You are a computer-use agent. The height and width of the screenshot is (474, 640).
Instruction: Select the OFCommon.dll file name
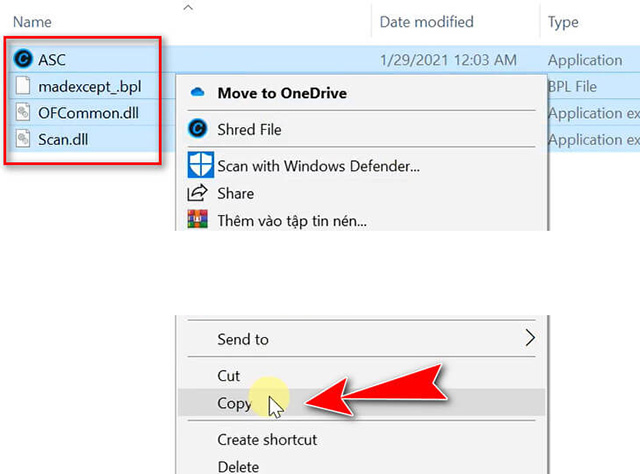[89, 113]
